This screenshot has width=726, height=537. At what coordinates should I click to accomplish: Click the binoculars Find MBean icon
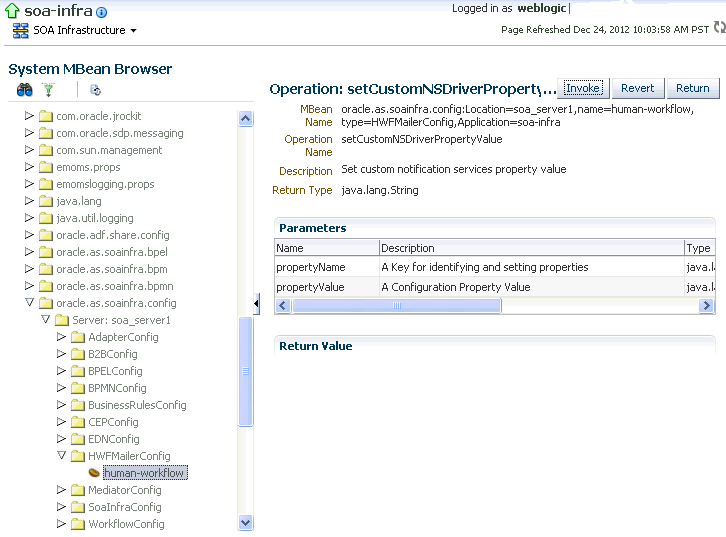[x=25, y=89]
